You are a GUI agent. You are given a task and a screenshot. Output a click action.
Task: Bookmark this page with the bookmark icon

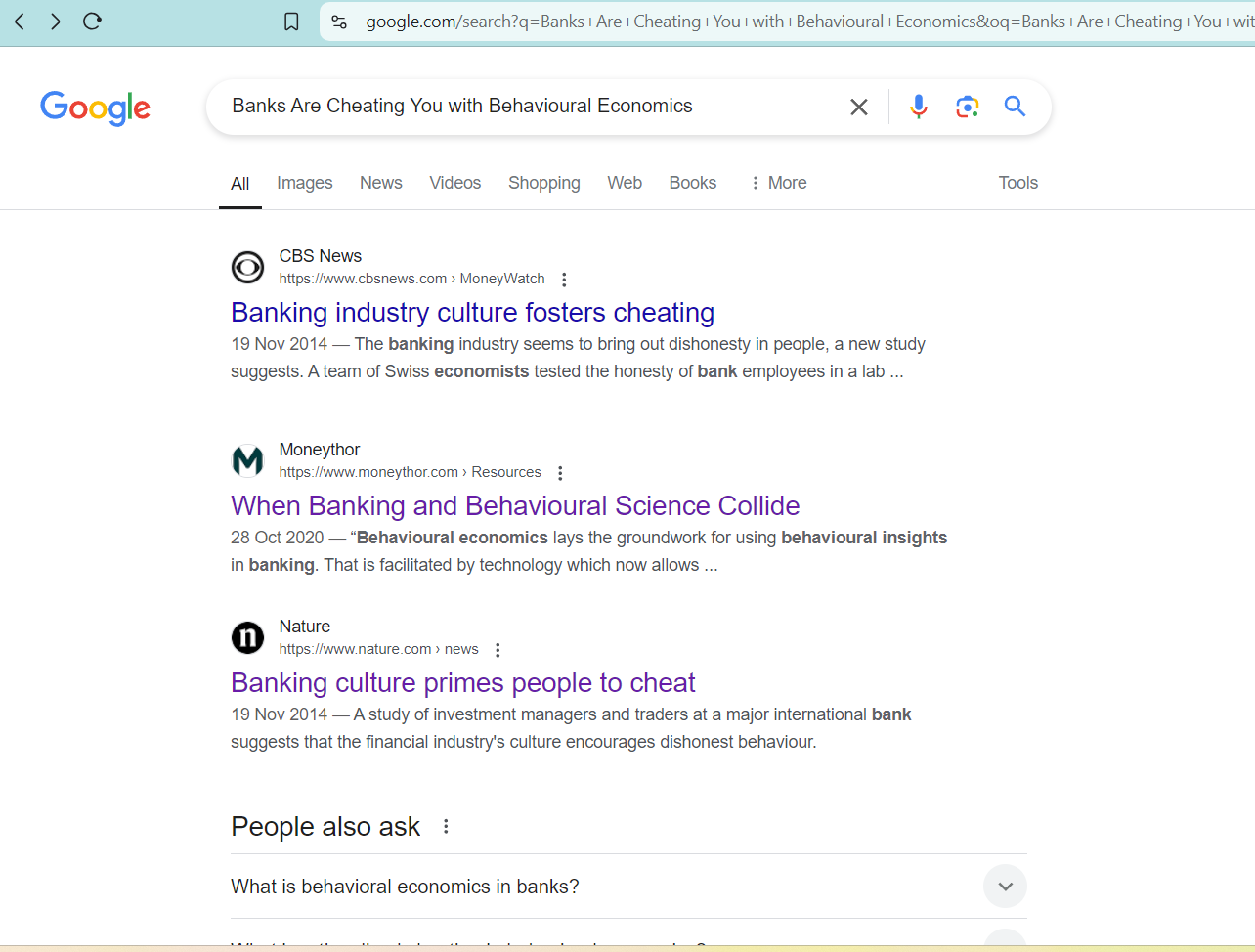point(291,22)
